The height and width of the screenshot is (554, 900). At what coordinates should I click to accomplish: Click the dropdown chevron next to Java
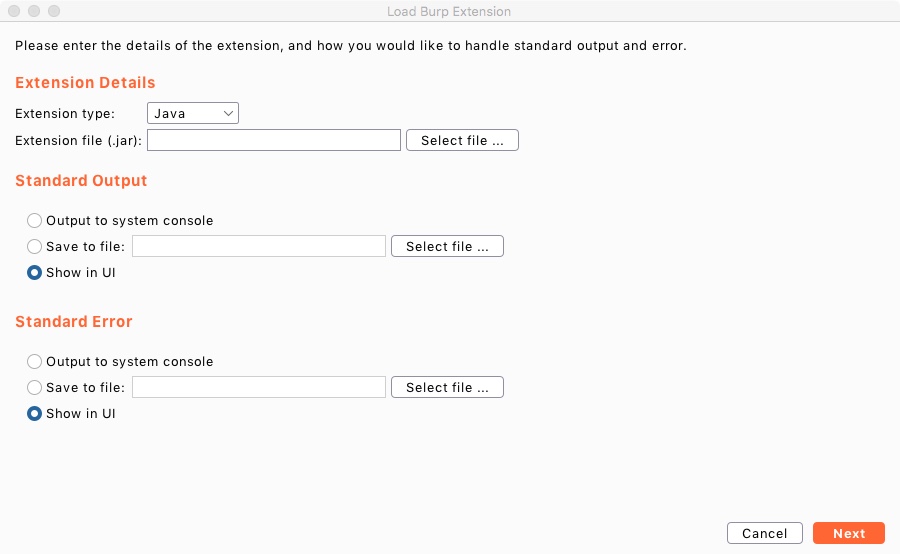tap(228, 113)
